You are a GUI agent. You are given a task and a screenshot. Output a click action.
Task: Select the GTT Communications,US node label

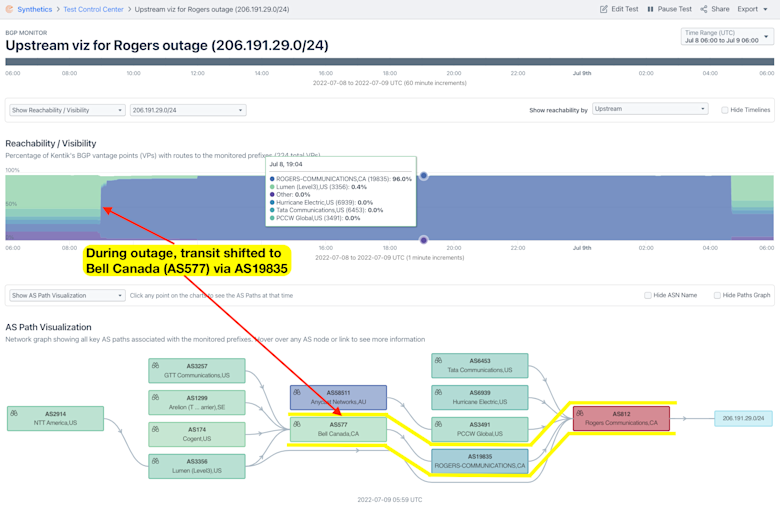point(197,375)
